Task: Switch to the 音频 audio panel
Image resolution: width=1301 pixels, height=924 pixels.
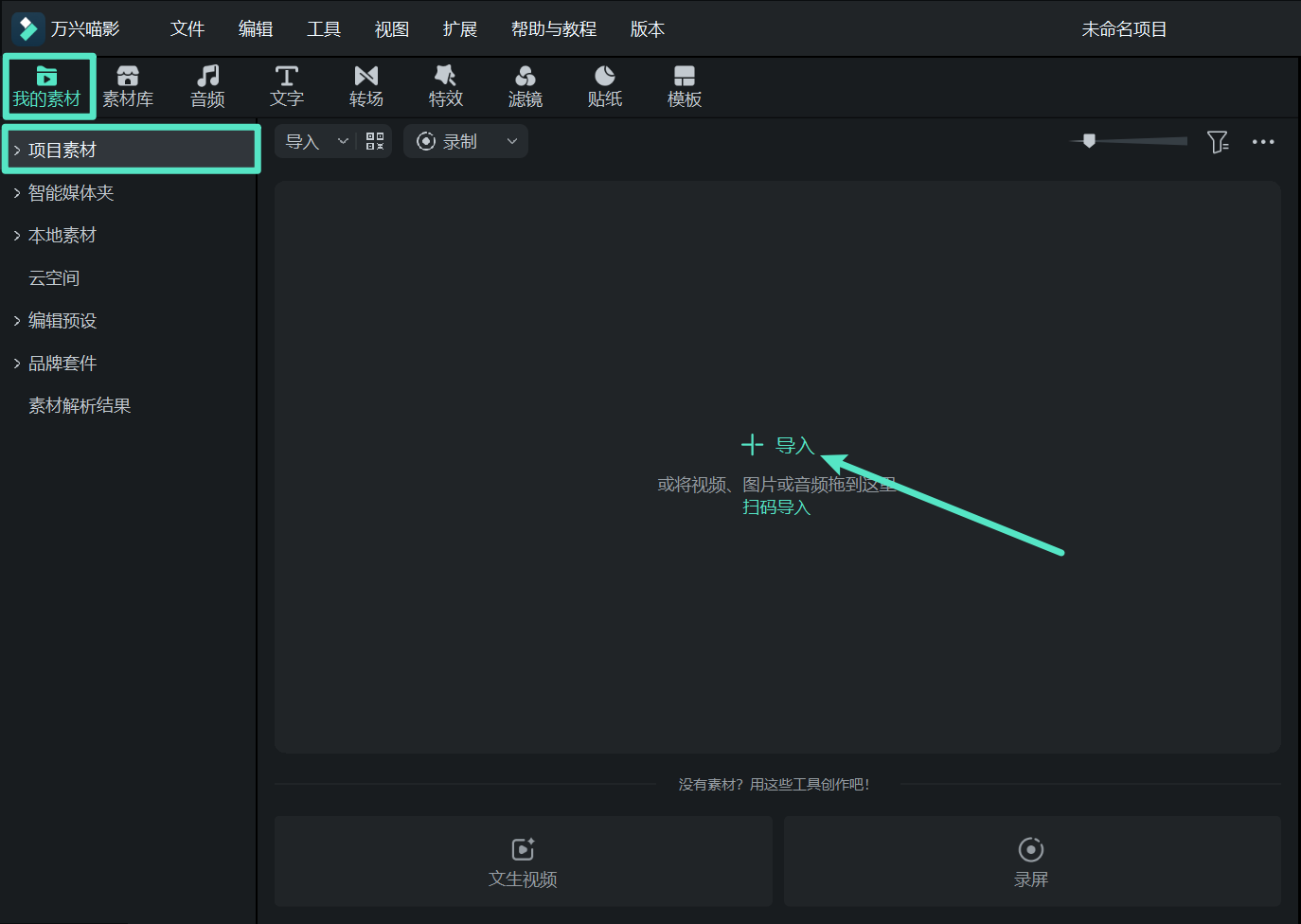Action: tap(207, 86)
